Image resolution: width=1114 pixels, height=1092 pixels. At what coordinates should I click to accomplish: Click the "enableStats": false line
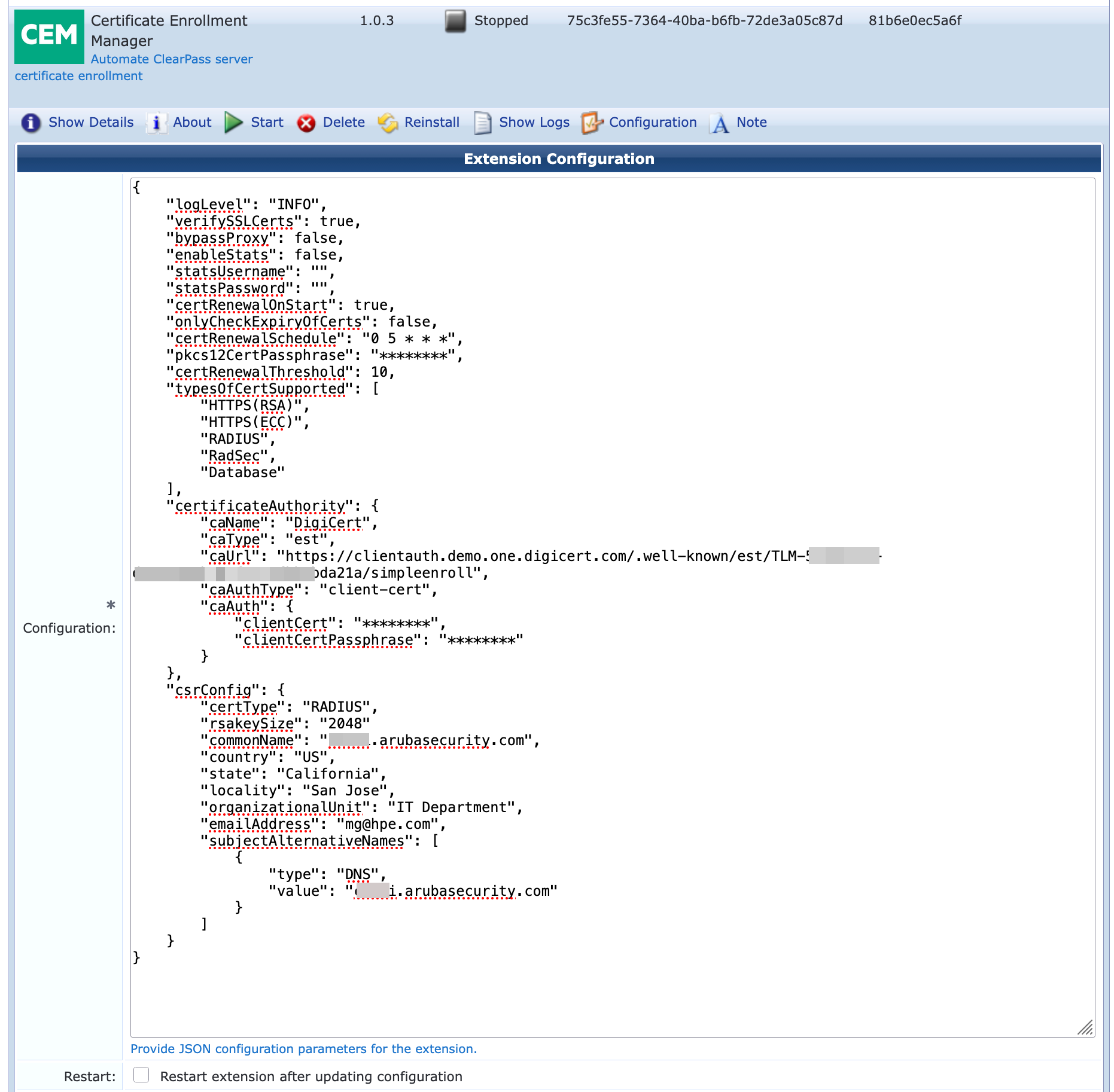tap(255, 255)
